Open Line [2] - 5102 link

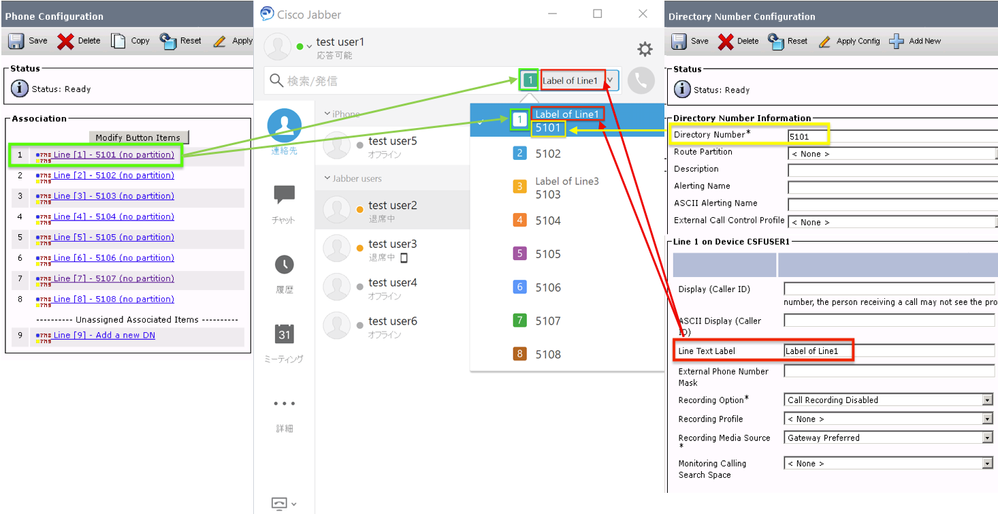(113, 176)
